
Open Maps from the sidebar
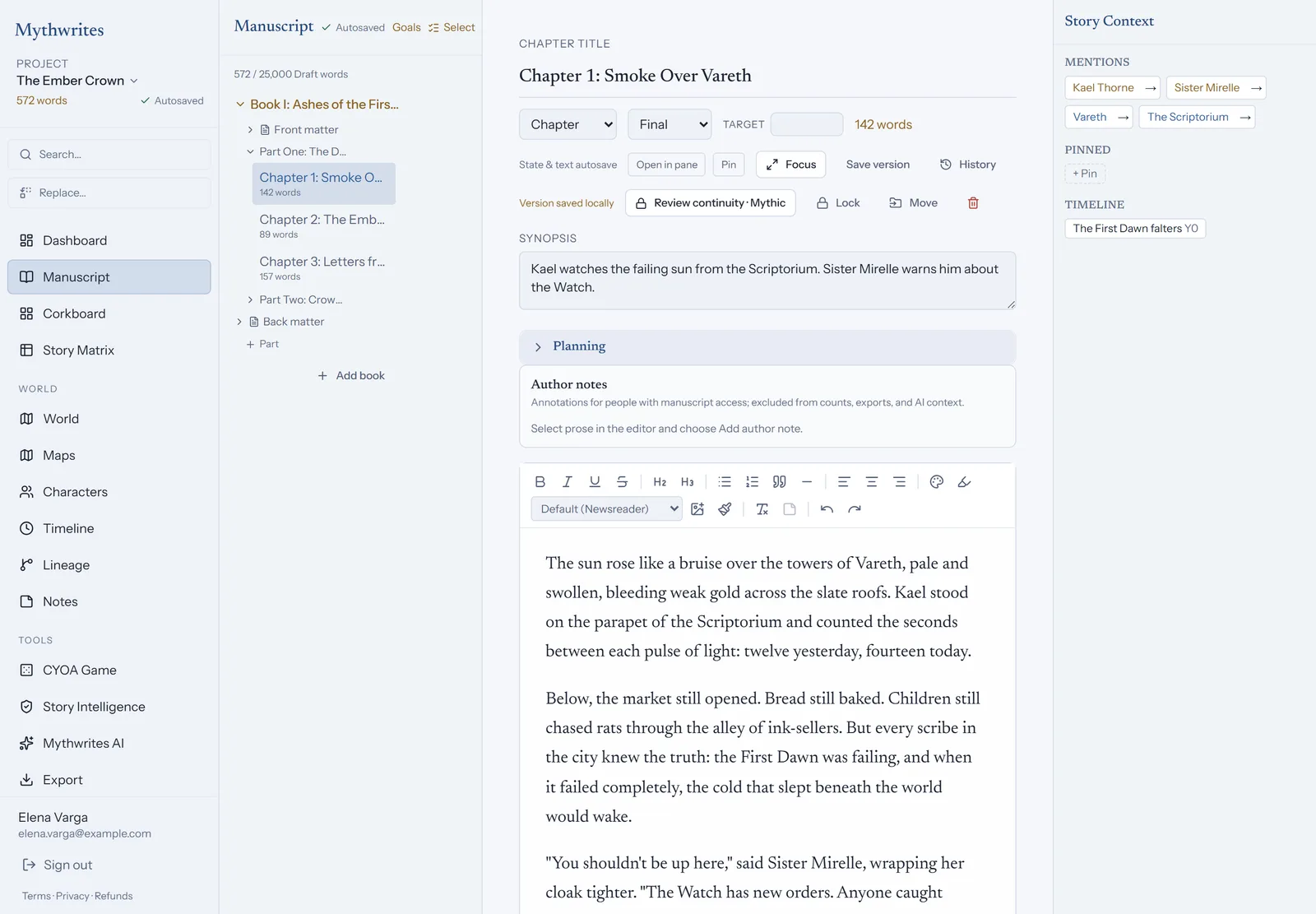click(x=109, y=456)
